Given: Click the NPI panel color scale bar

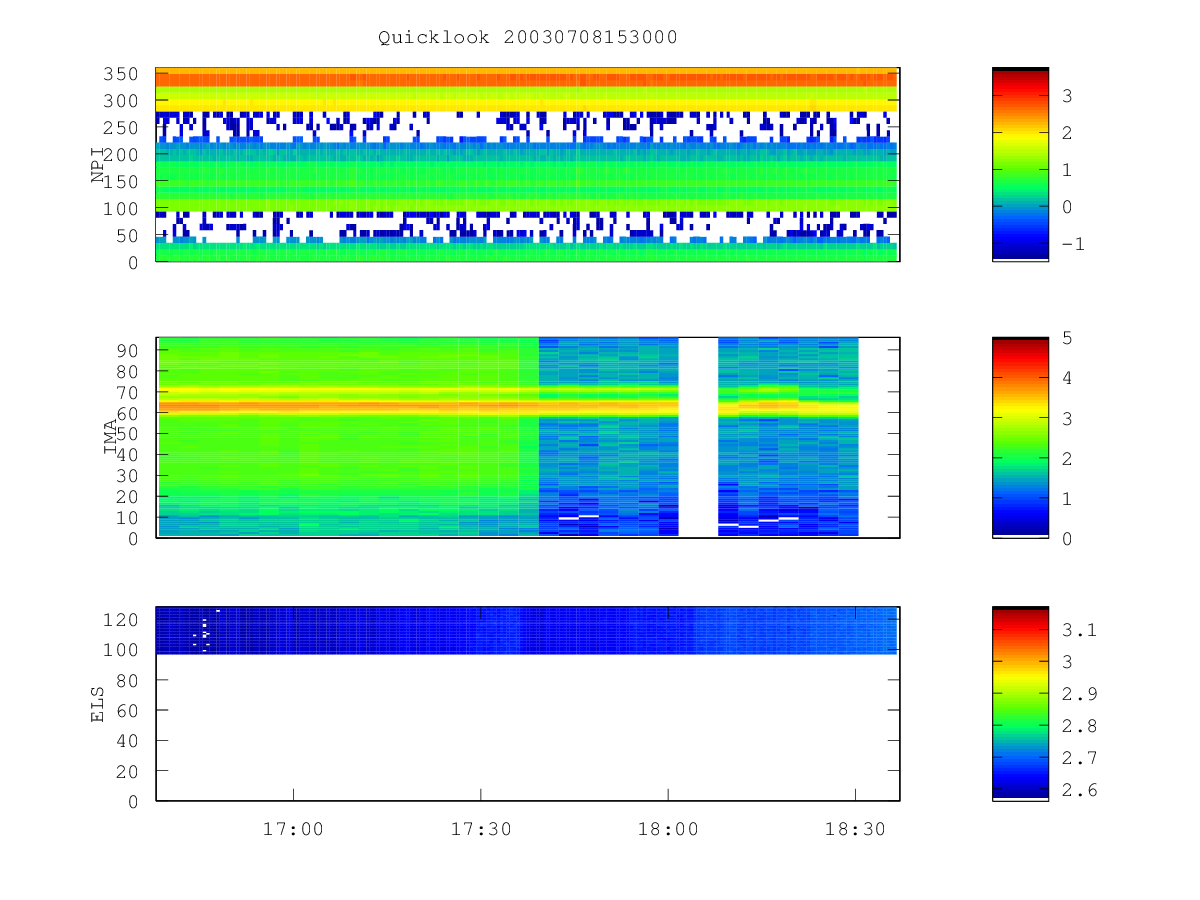Looking at the screenshot, I should point(1020,164).
